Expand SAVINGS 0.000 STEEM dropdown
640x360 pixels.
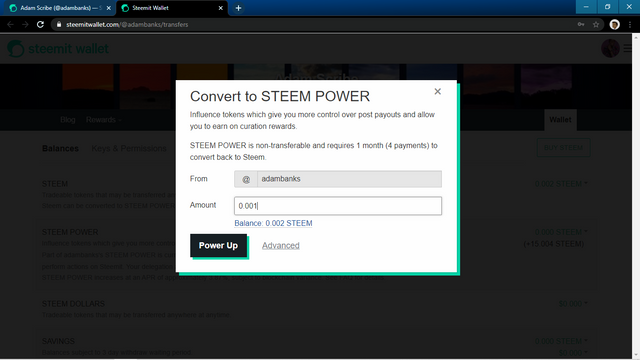click(x=561, y=341)
